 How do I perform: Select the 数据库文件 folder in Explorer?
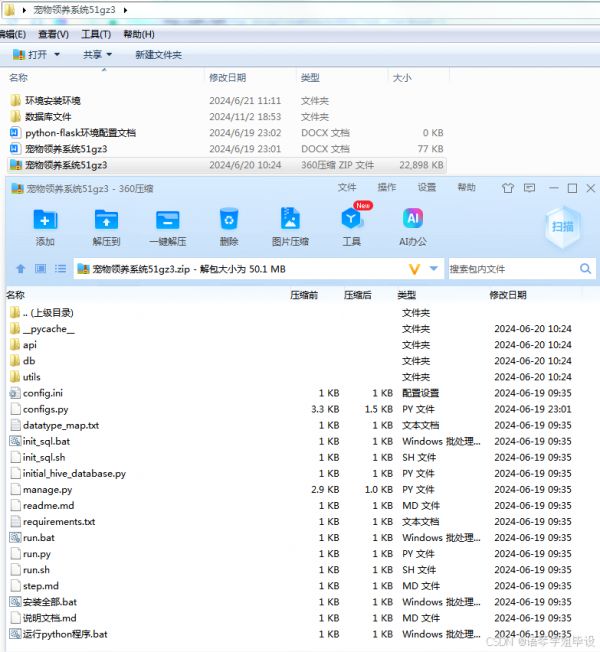coord(40,116)
